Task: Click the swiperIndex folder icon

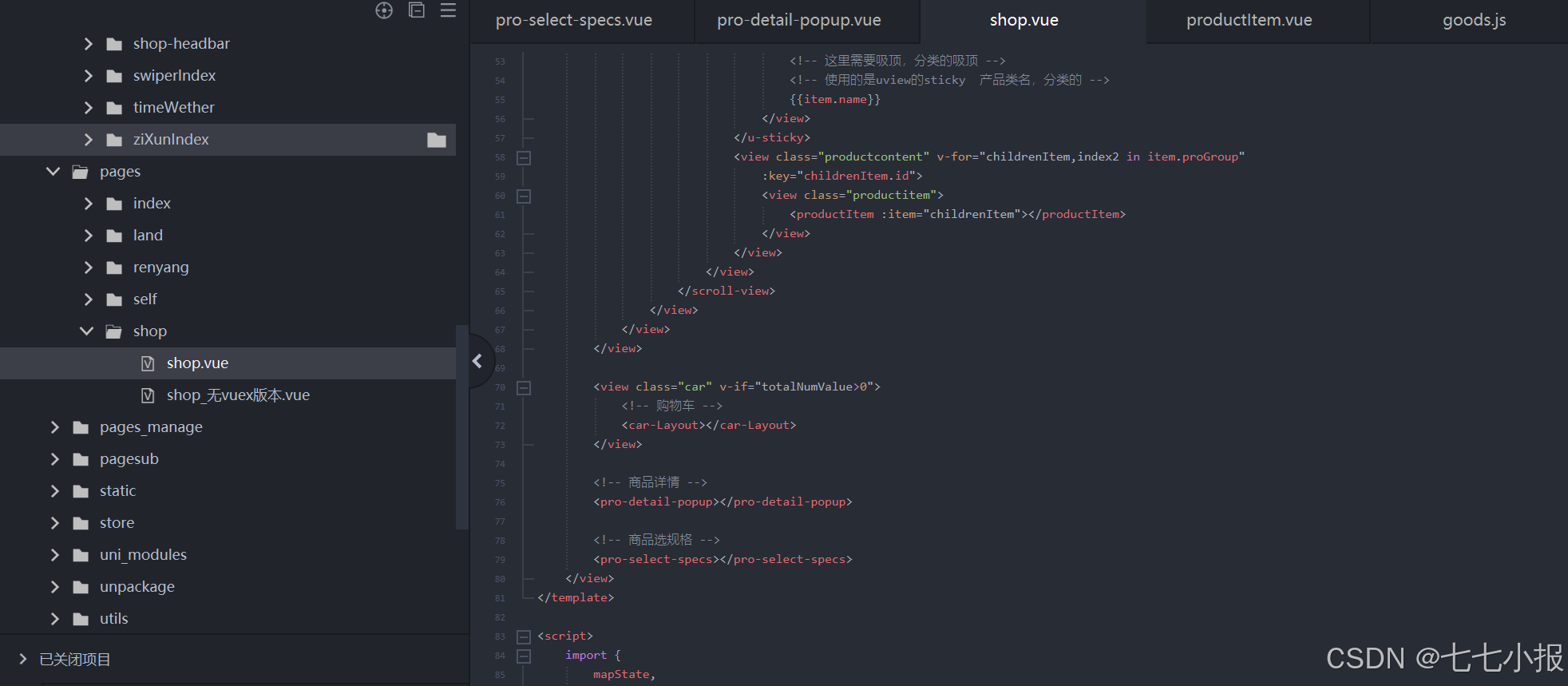Action: (114, 76)
